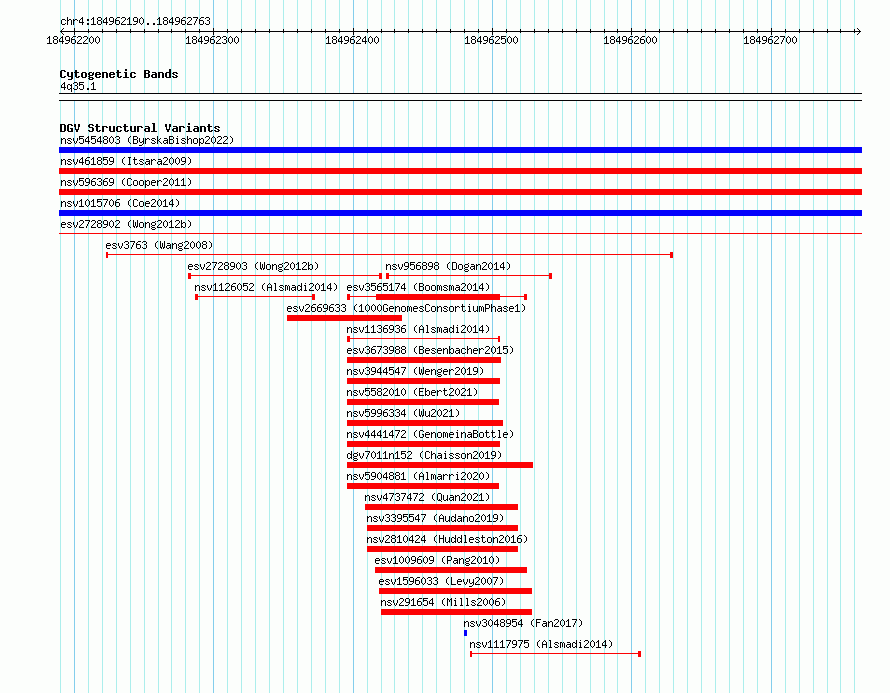890x693 pixels.
Task: Click red bar under nsv596369 (Cooper2011)
Action: (x=460, y=192)
